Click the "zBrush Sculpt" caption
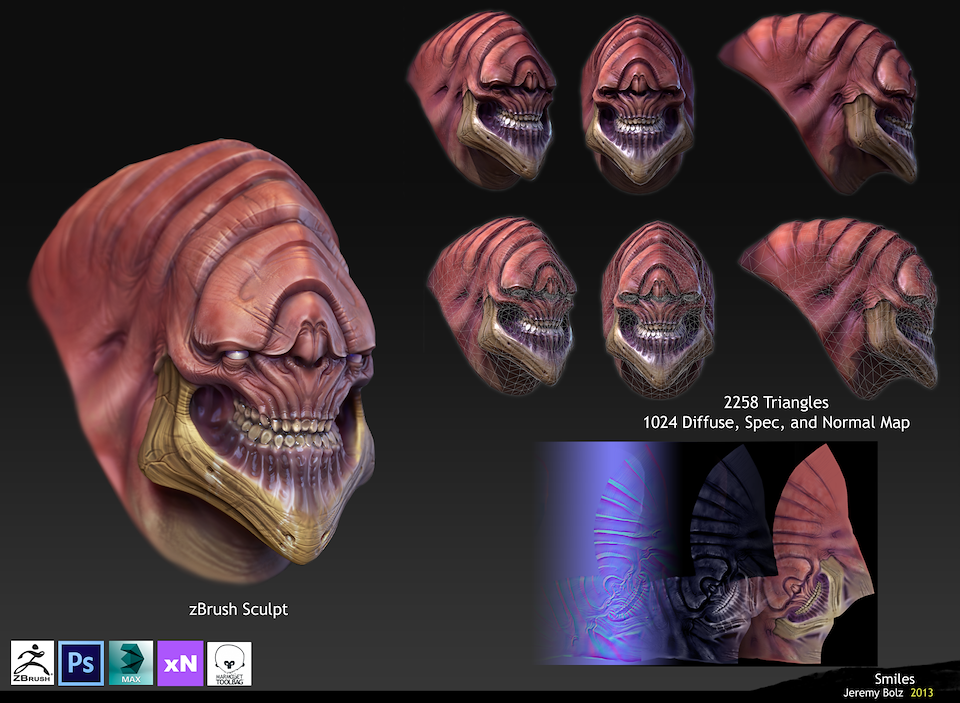960x703 pixels. 238,609
